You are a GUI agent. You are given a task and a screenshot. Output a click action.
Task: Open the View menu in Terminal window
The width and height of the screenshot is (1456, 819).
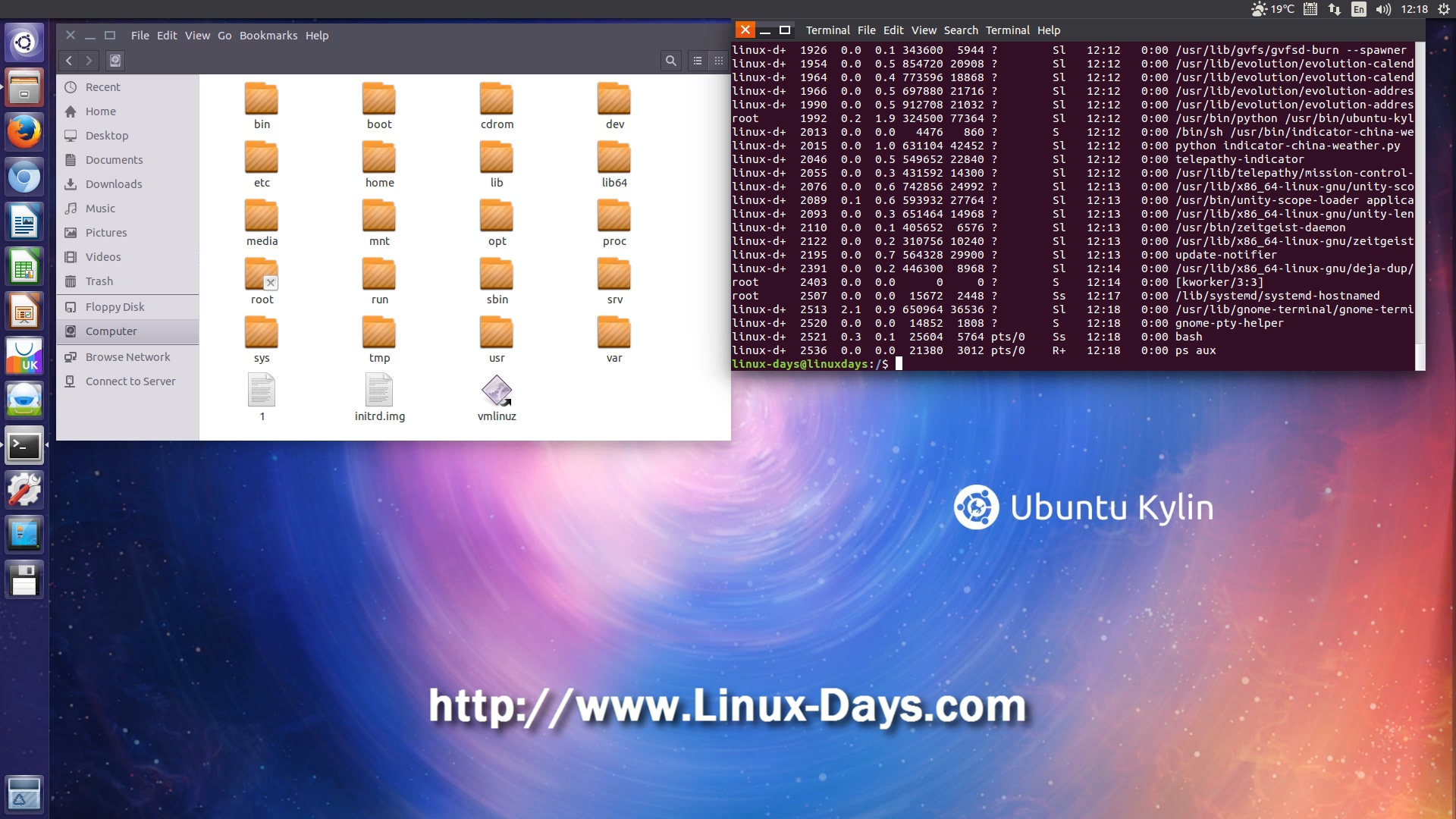click(924, 30)
